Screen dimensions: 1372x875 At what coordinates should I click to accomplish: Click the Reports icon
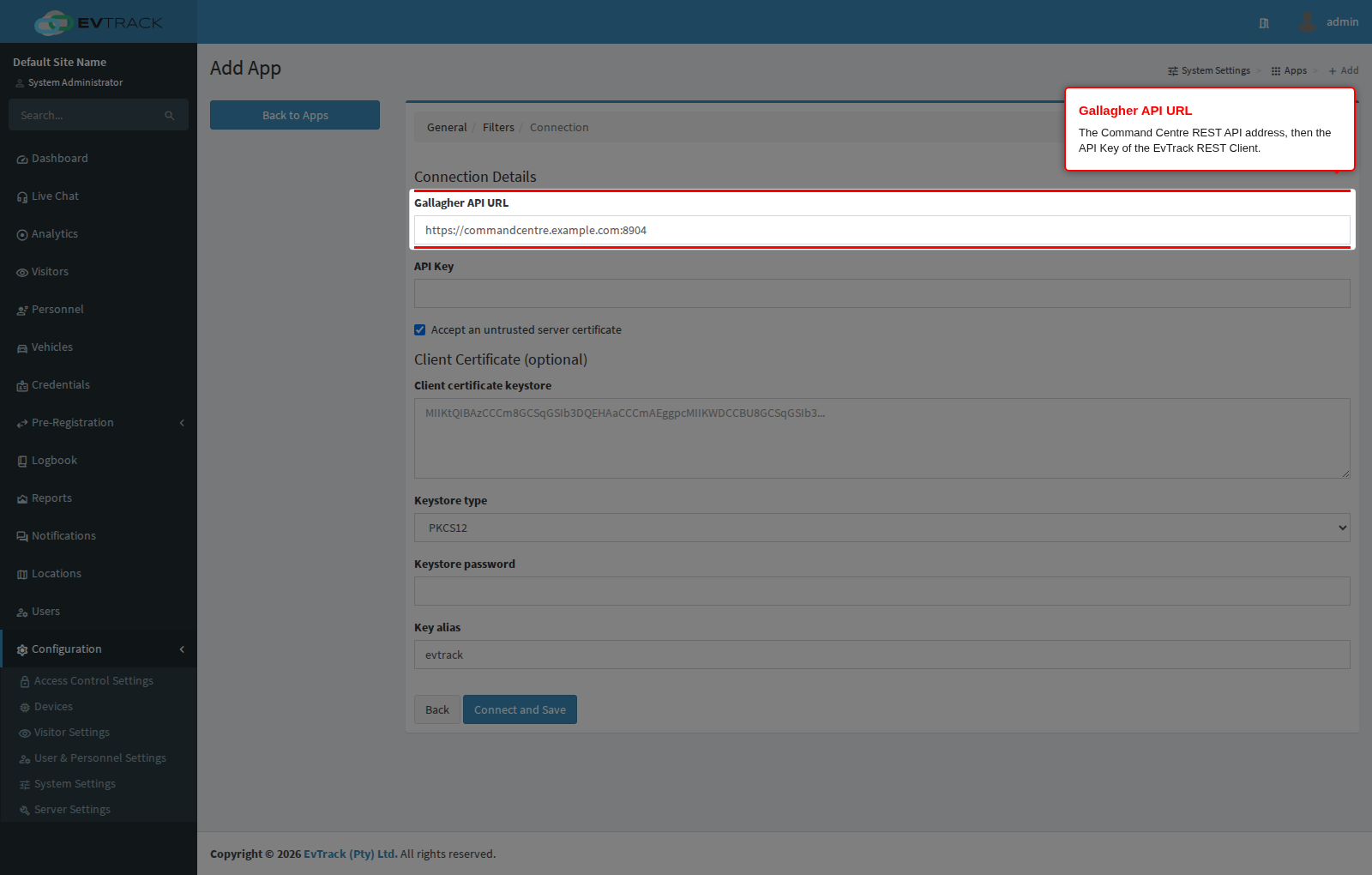pyautogui.click(x=22, y=499)
